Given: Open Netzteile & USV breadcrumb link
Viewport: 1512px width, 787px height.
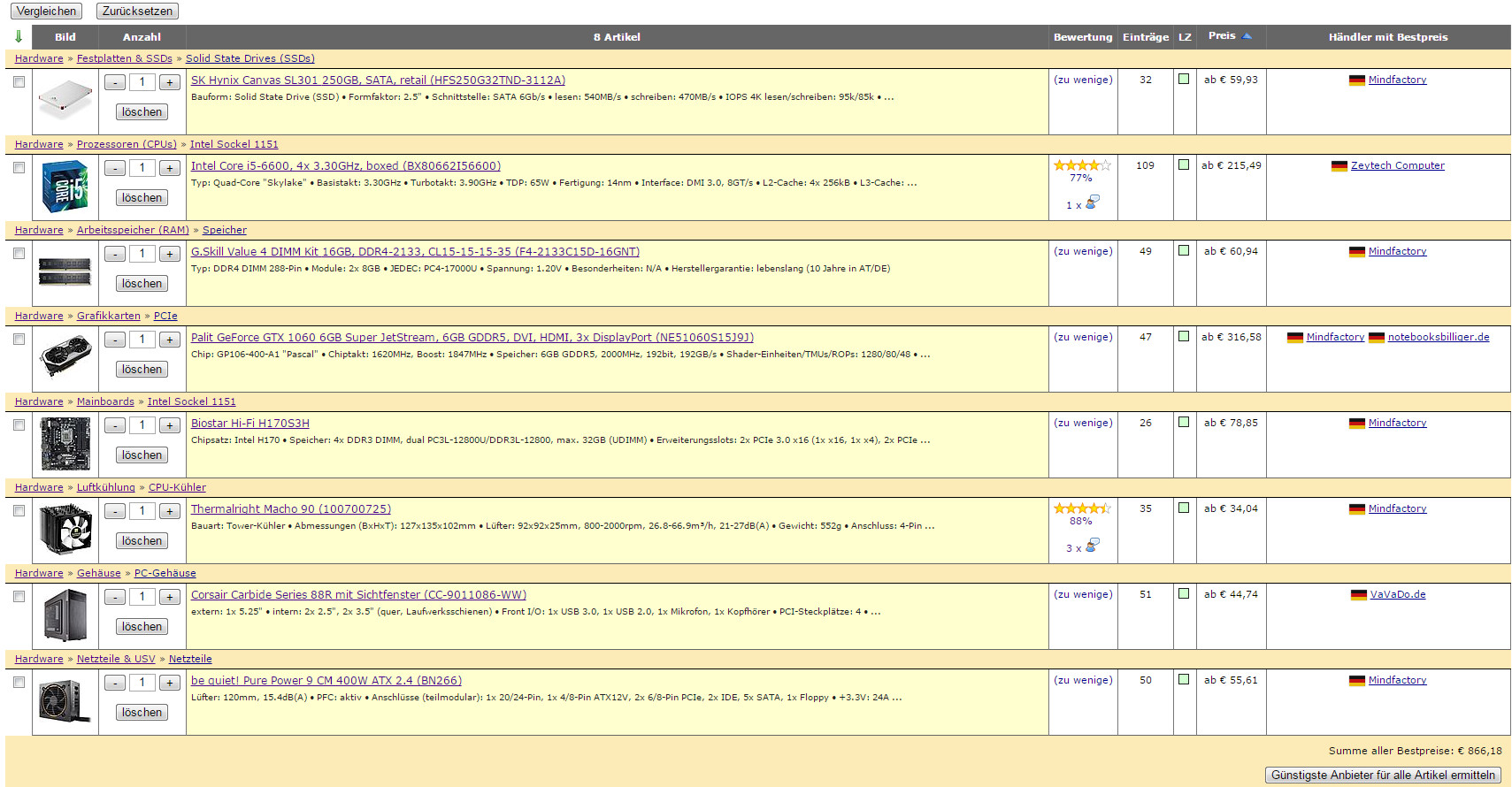Looking at the screenshot, I should click(x=116, y=659).
